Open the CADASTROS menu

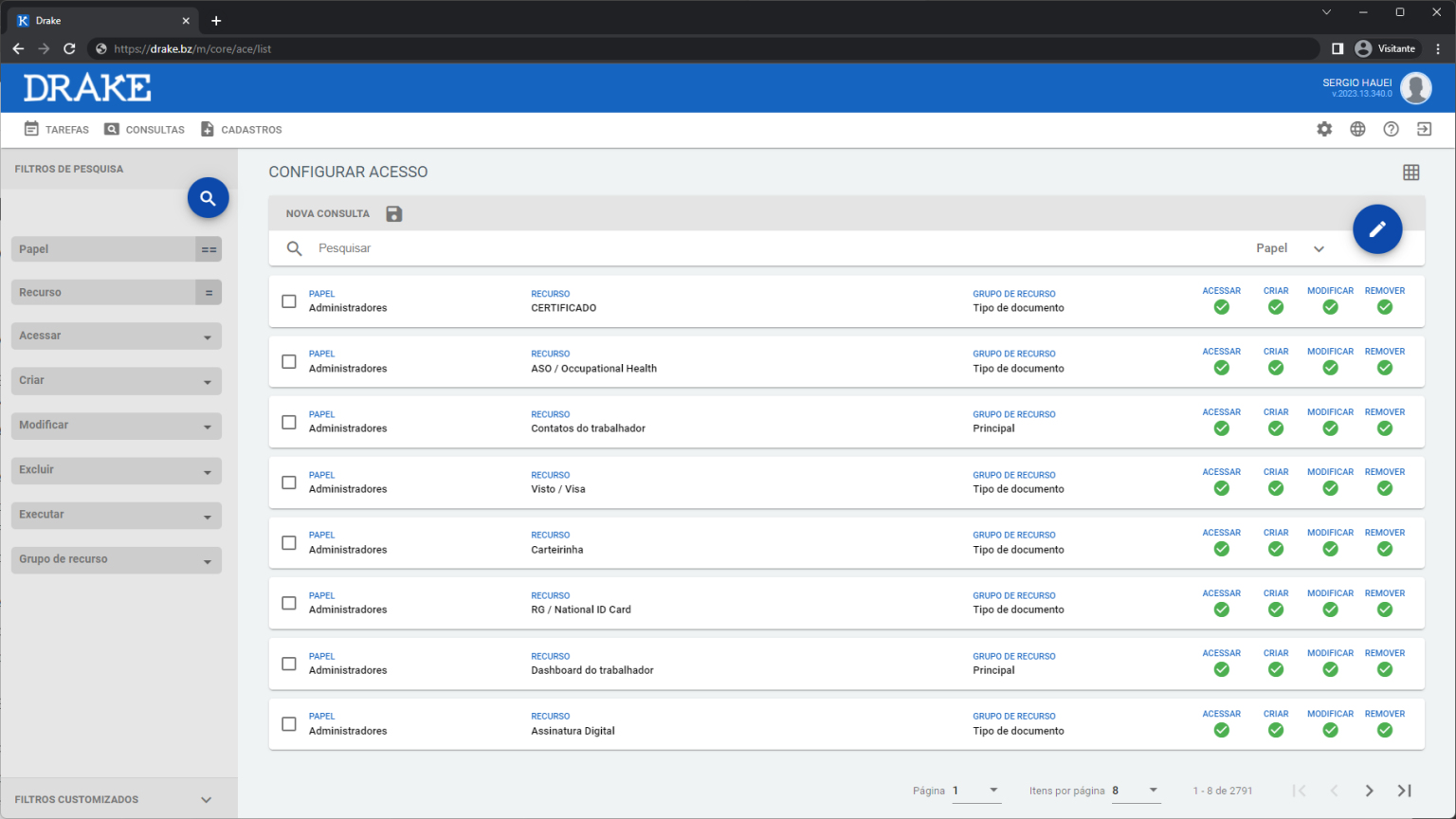(x=242, y=130)
